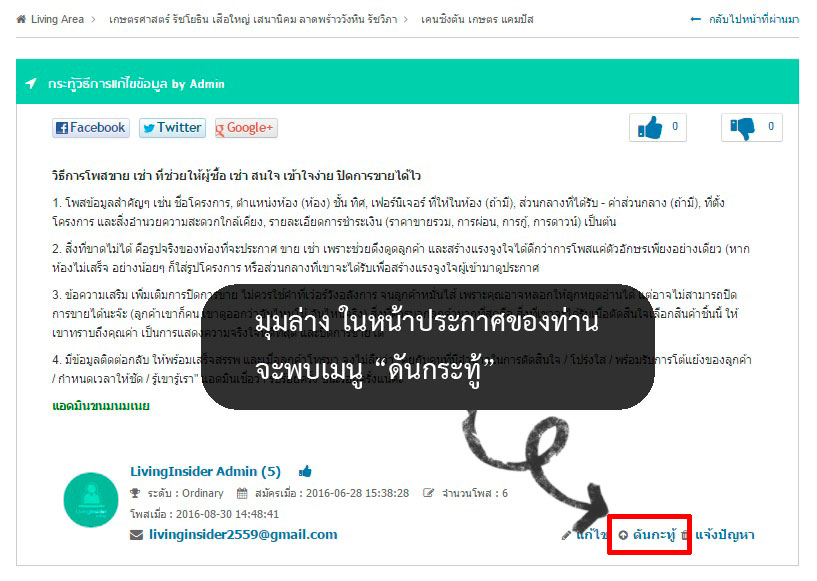Click กลับไปหน้าที่ผ่านมา back link

point(753,19)
